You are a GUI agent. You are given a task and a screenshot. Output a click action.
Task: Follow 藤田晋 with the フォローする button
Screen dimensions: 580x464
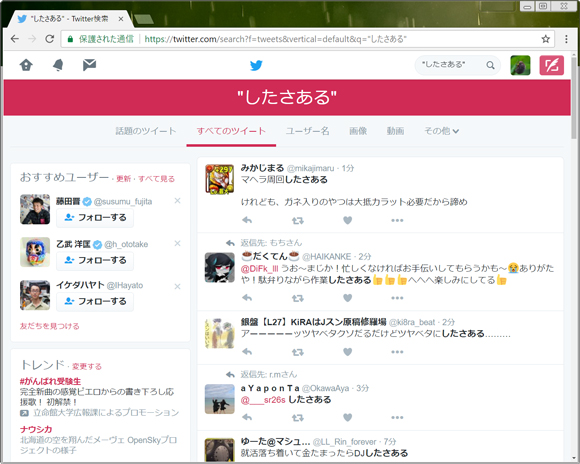pyautogui.click(x=95, y=218)
